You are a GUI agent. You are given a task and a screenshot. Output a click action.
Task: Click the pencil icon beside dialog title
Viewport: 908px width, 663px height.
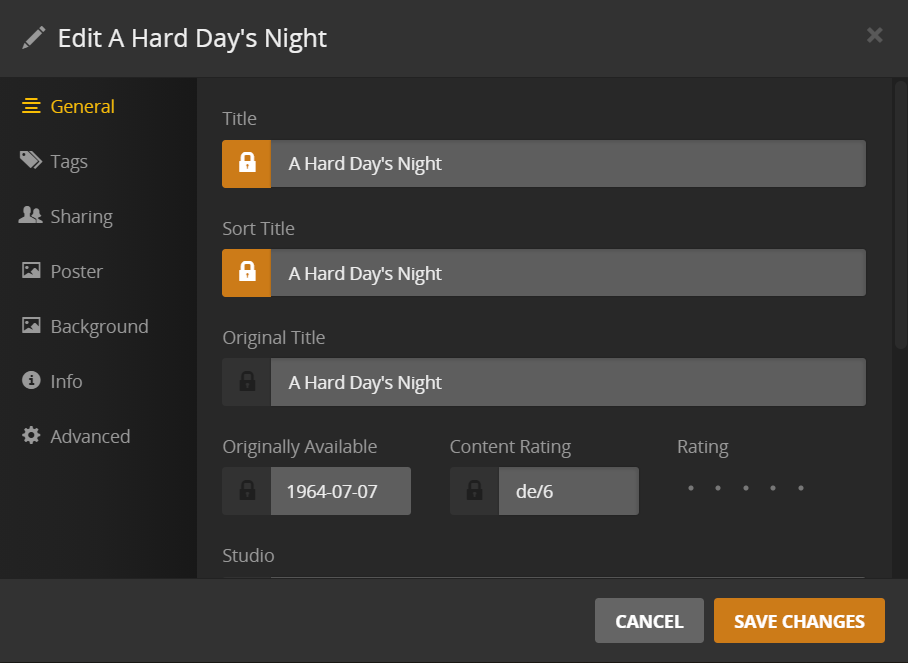34,38
